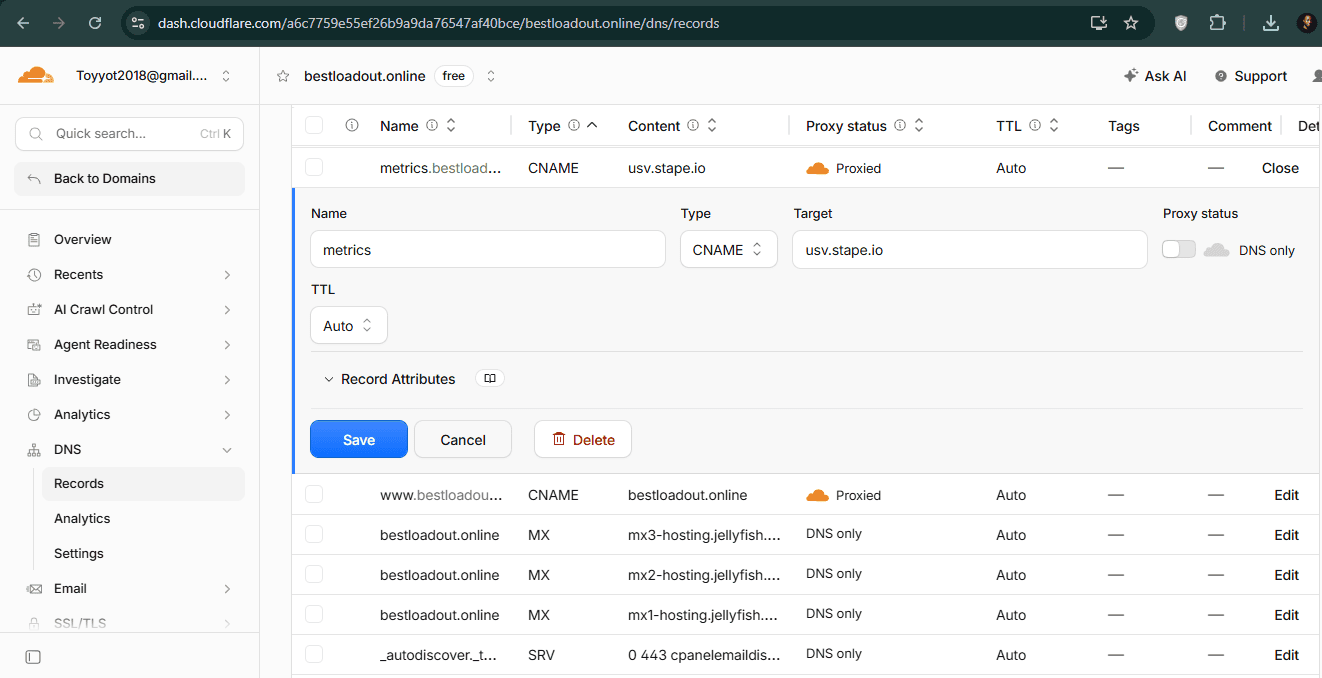Open top-level Analytics in sidebar

coord(130,414)
